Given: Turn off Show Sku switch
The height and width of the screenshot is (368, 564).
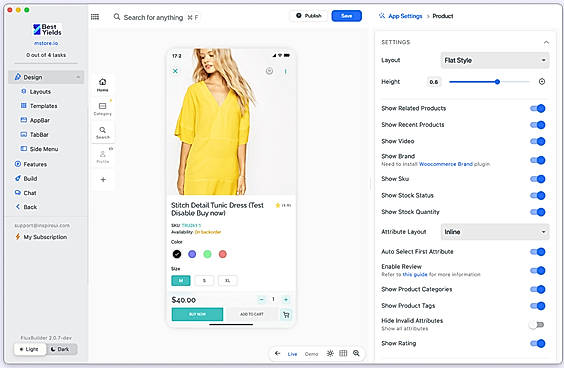Looking at the screenshot, I should pyautogui.click(x=538, y=179).
